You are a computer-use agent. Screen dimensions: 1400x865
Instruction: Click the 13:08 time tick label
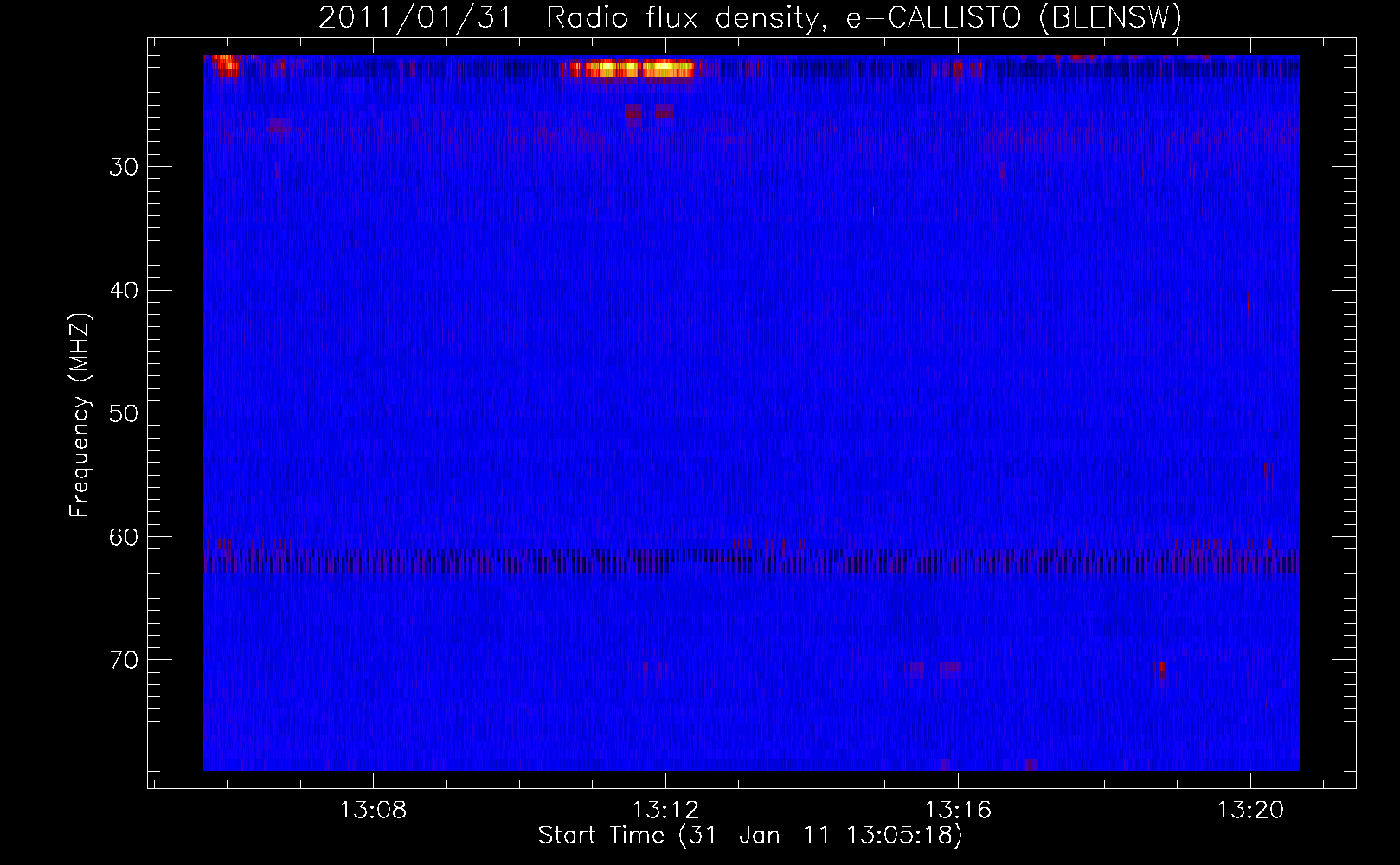coord(373,811)
